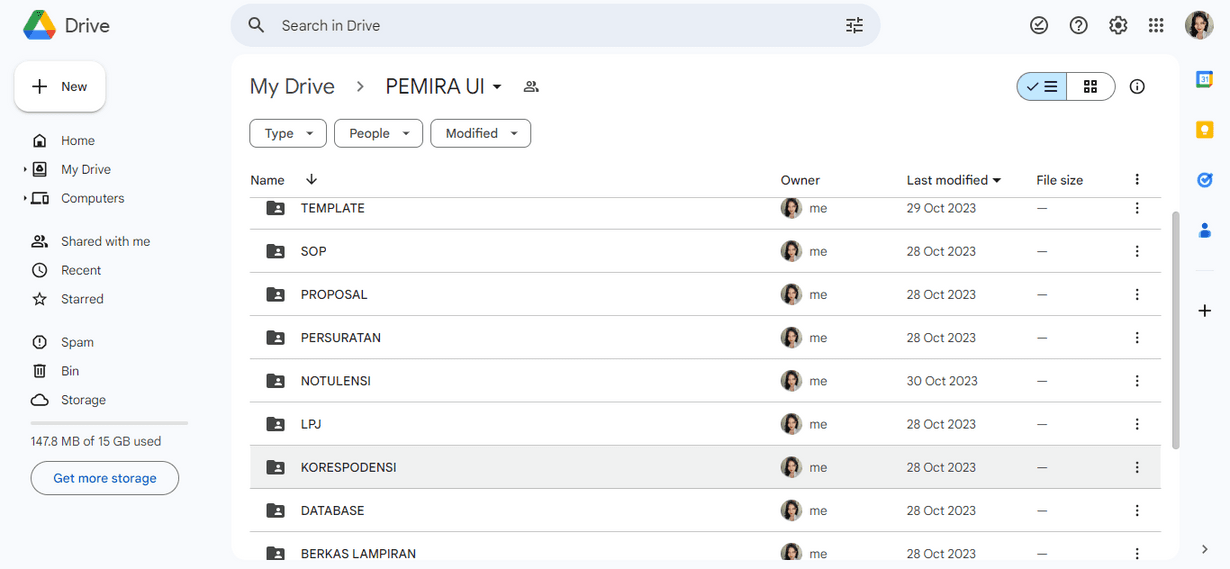Image resolution: width=1230 pixels, height=569 pixels.
Task: Go to Home in sidebar
Action: tap(77, 141)
